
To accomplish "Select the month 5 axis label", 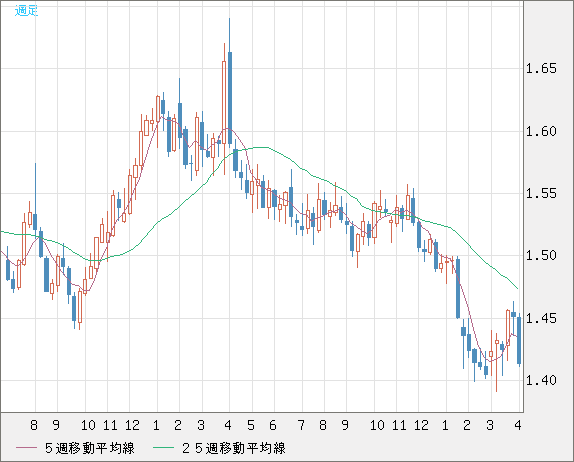I will [x=251, y=425].
